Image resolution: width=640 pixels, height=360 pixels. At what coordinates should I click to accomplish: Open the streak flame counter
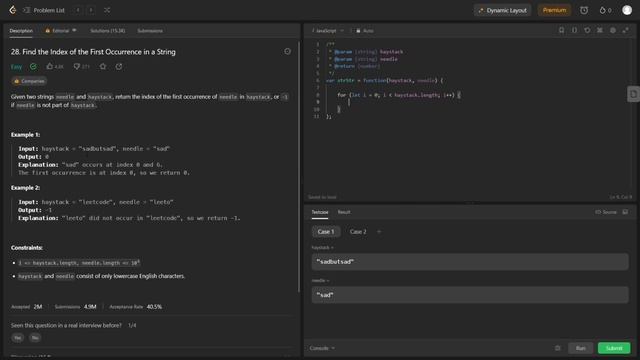[x=605, y=10]
